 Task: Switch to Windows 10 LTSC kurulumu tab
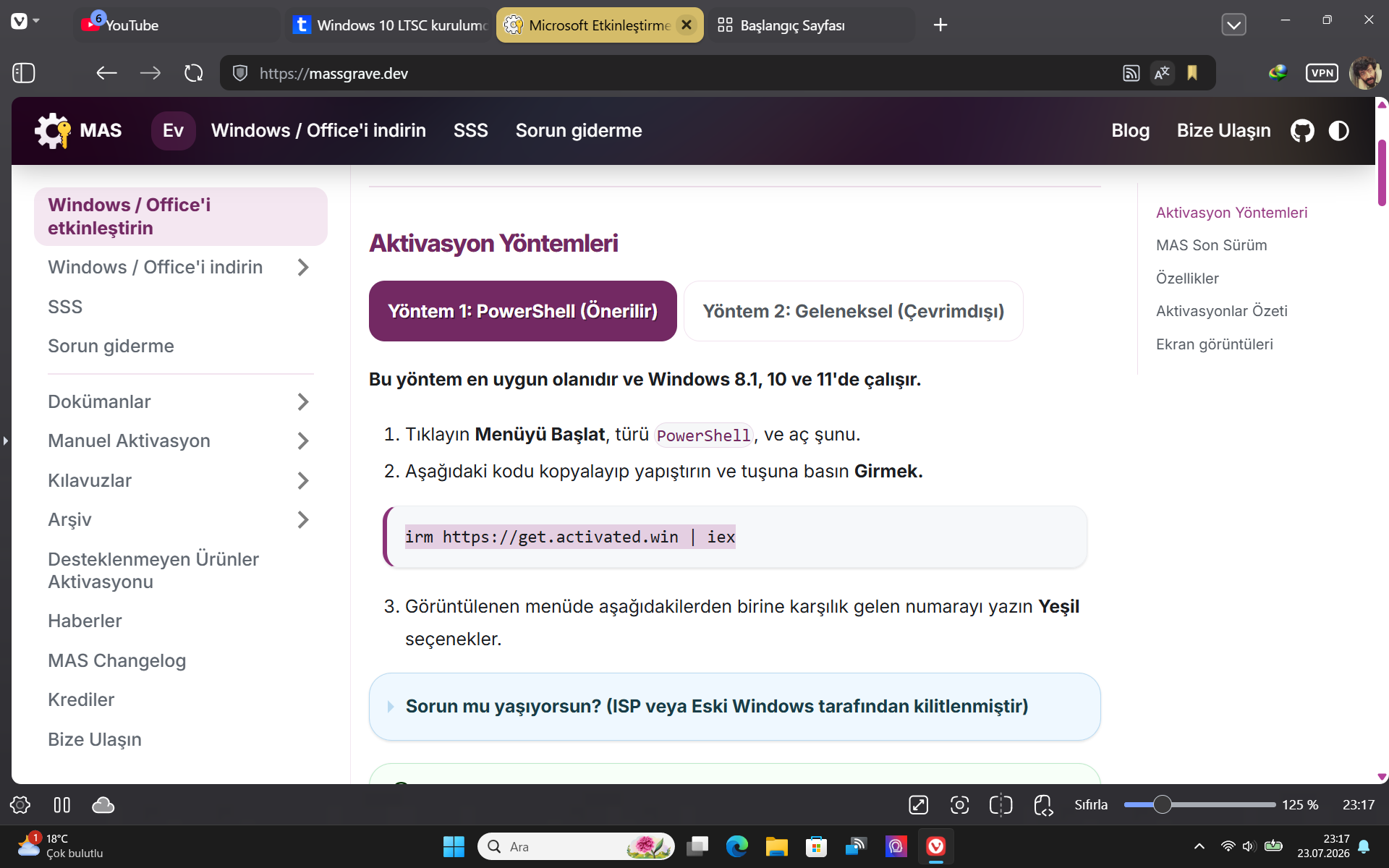coord(389,25)
